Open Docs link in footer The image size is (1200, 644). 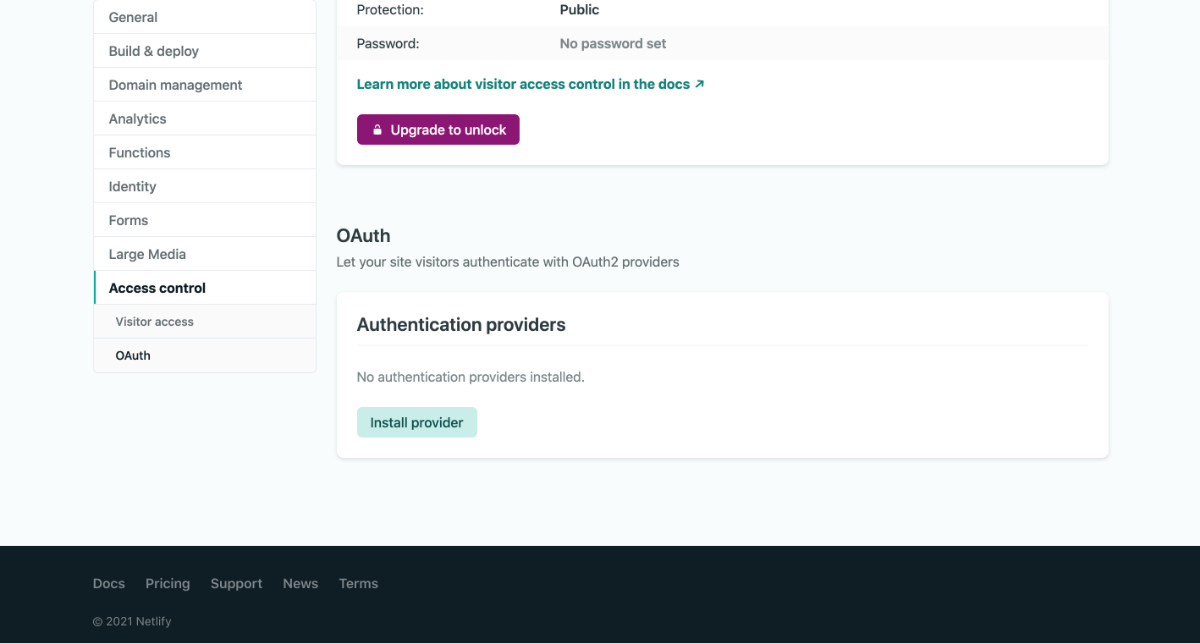point(109,584)
